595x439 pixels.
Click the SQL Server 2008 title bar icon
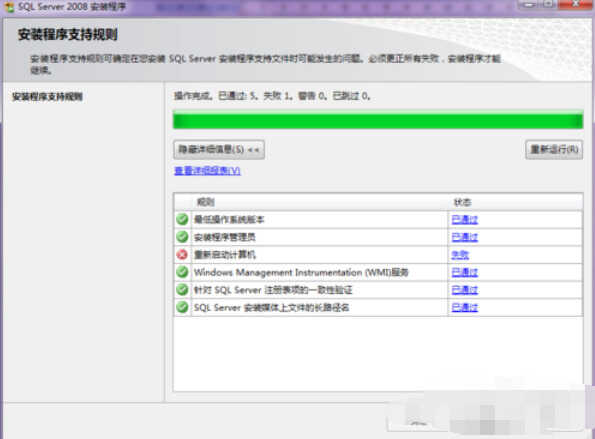[x=8, y=6]
